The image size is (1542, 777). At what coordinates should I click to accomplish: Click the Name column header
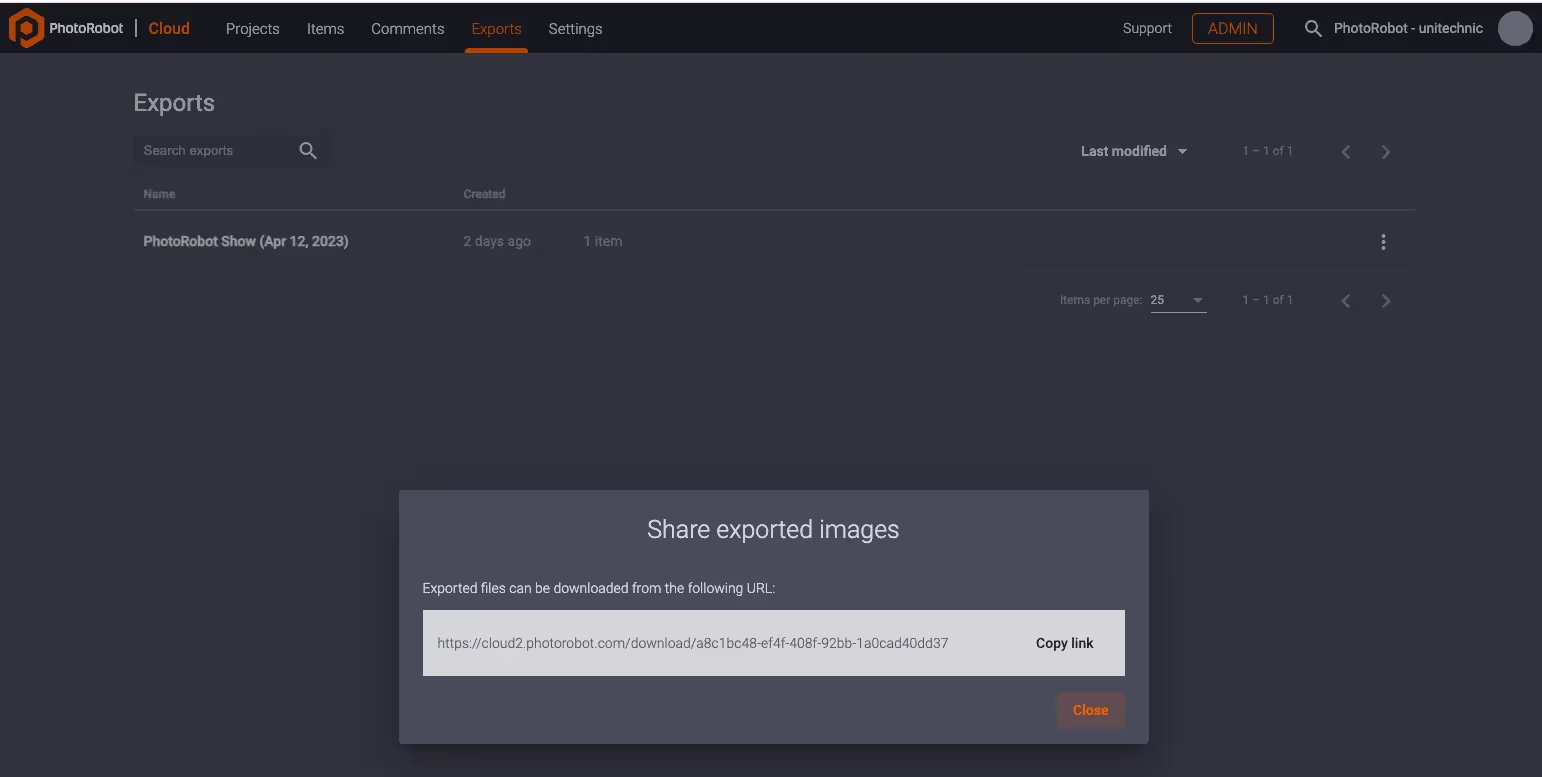(x=159, y=194)
